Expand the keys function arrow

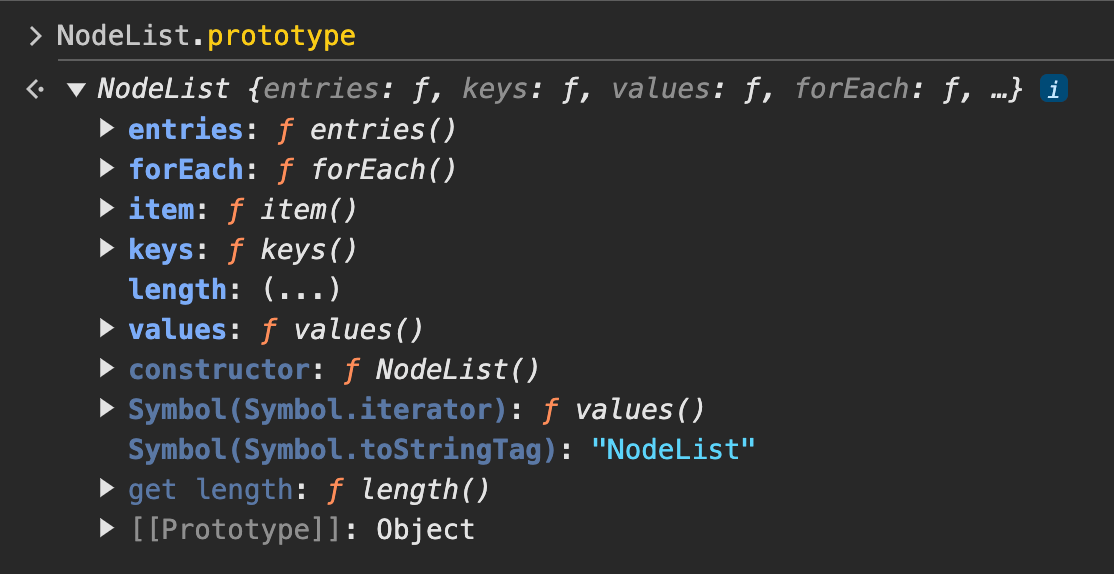108,249
